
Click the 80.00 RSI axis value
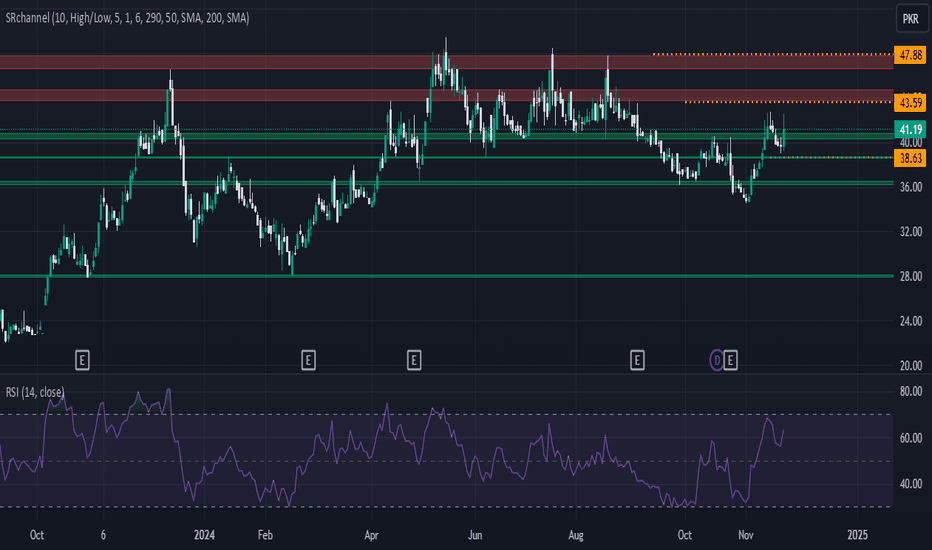pos(911,391)
